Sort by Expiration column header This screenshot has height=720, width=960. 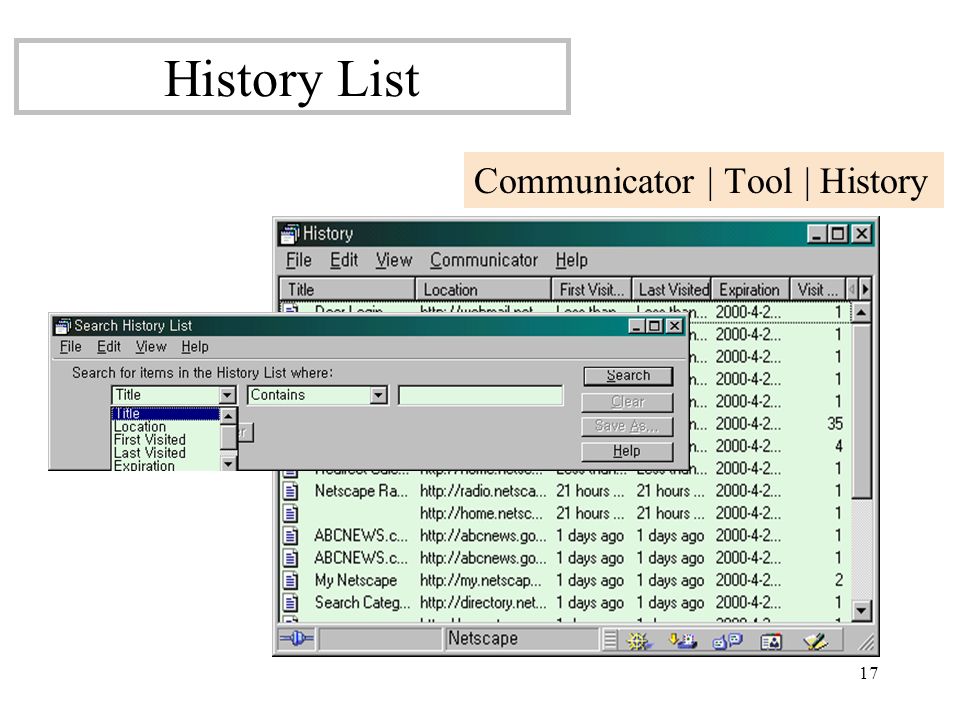click(751, 290)
